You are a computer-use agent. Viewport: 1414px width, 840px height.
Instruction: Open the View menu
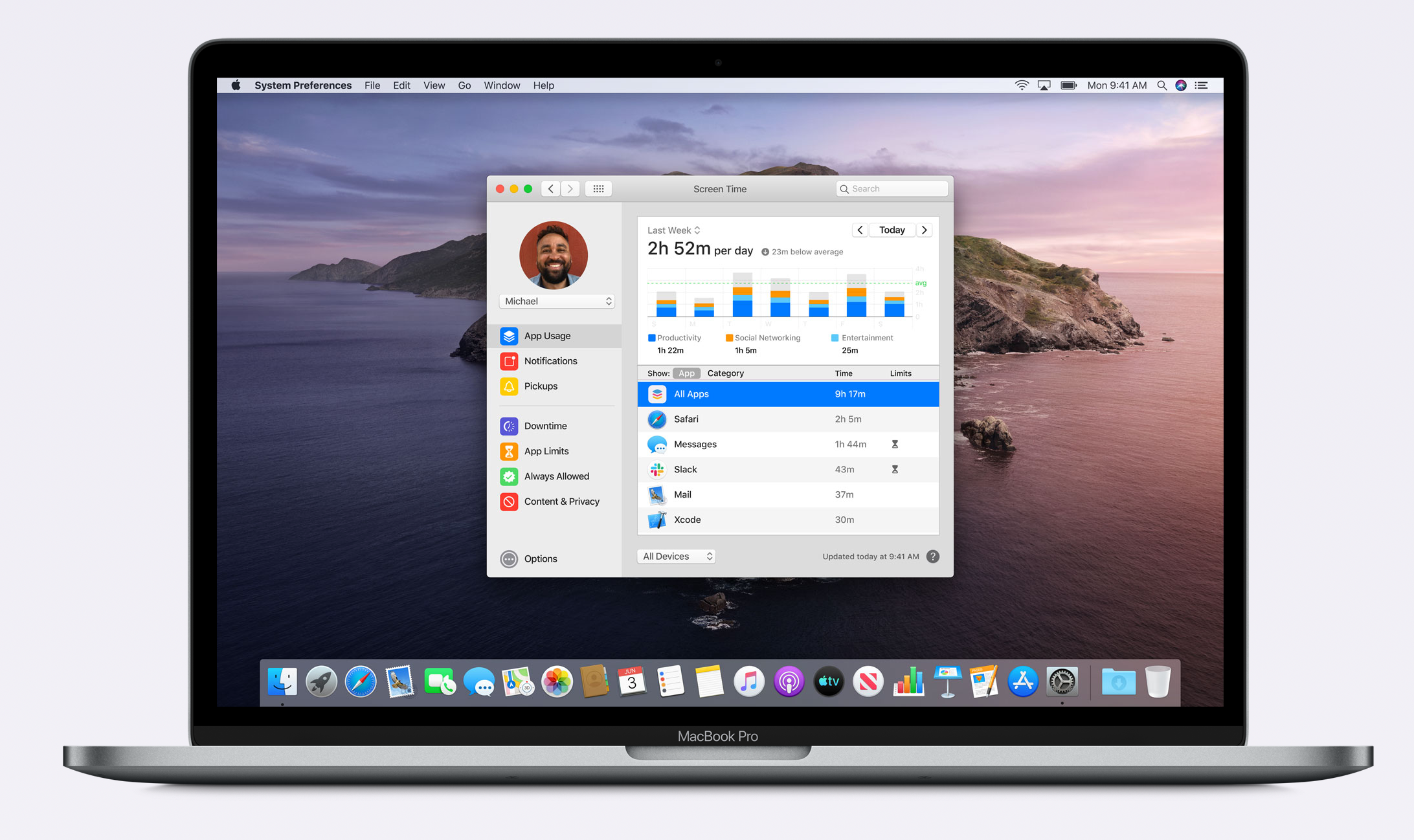434,85
